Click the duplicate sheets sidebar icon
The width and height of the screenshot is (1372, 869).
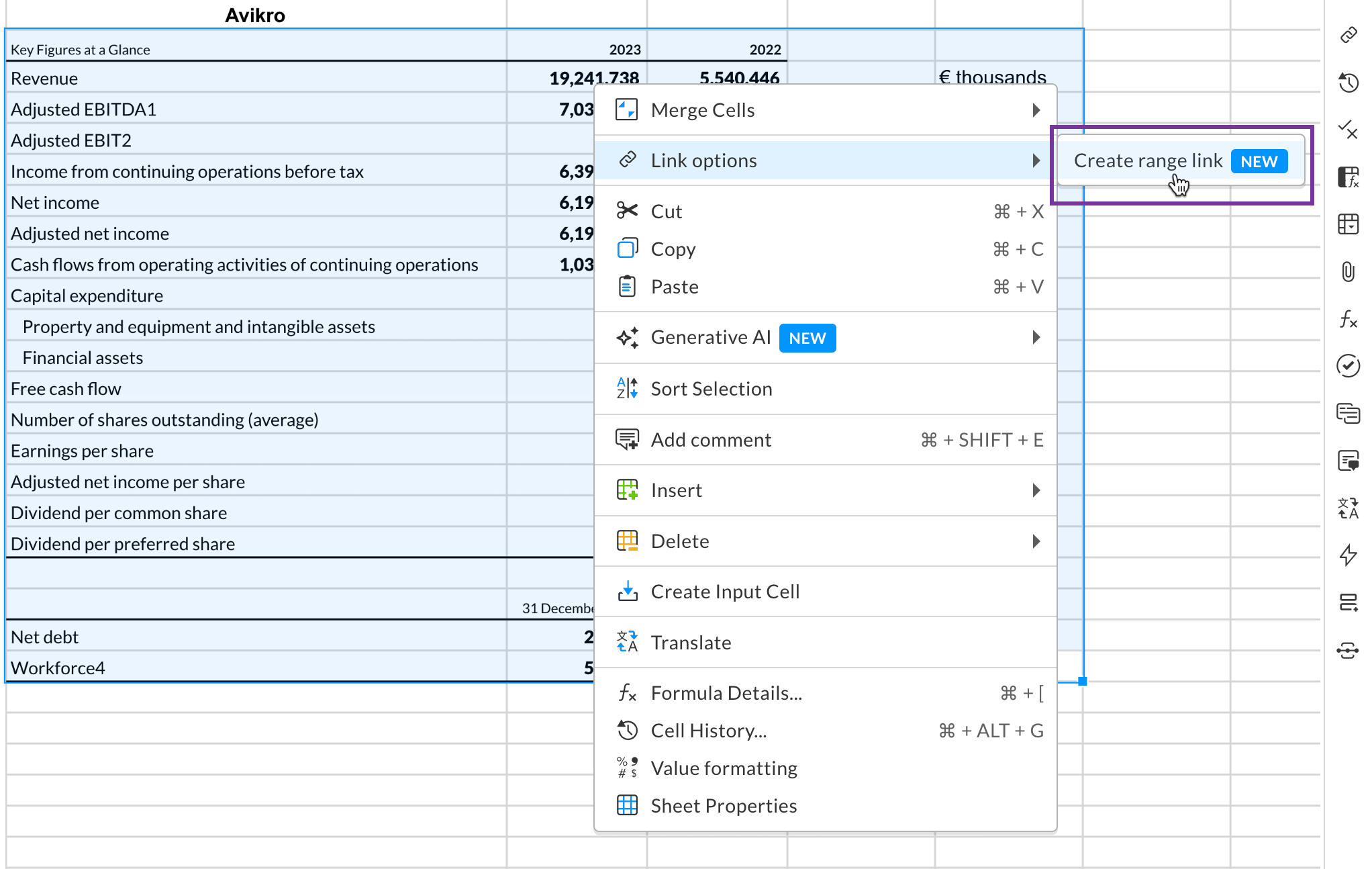click(x=1349, y=414)
